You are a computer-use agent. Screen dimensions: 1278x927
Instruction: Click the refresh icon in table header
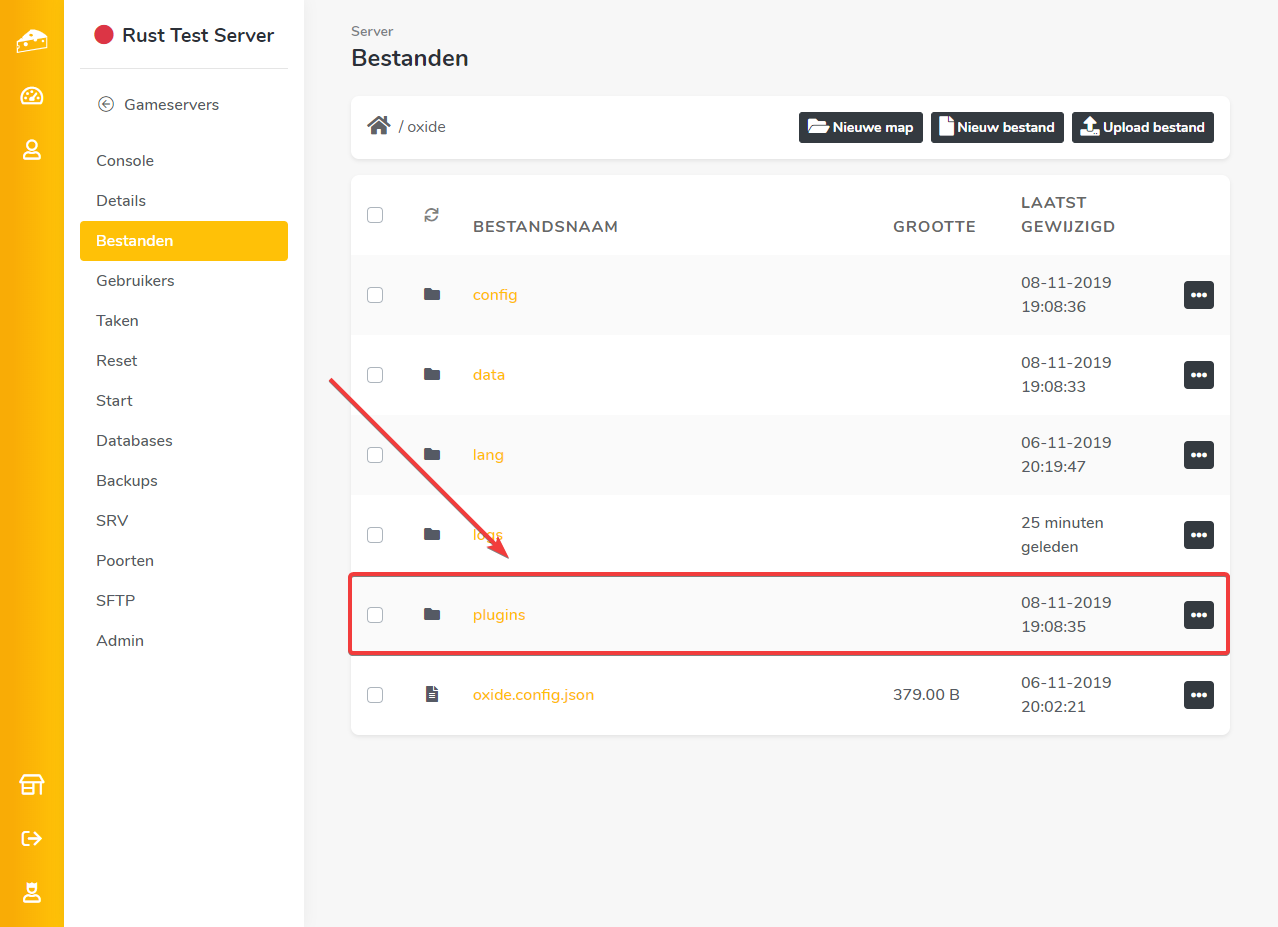pyautogui.click(x=431, y=214)
